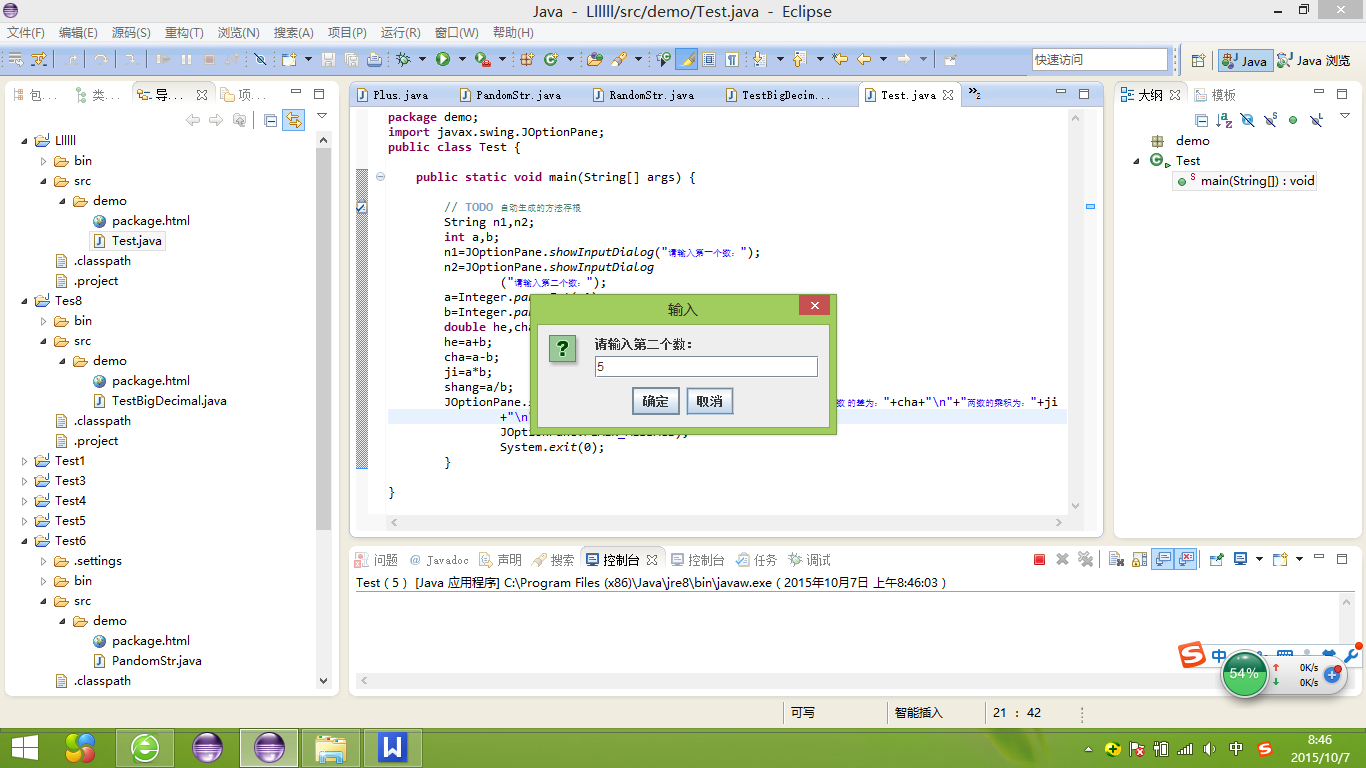Open the 运行(R) menu
Viewport: 1366px width, 768px height.
[400, 33]
